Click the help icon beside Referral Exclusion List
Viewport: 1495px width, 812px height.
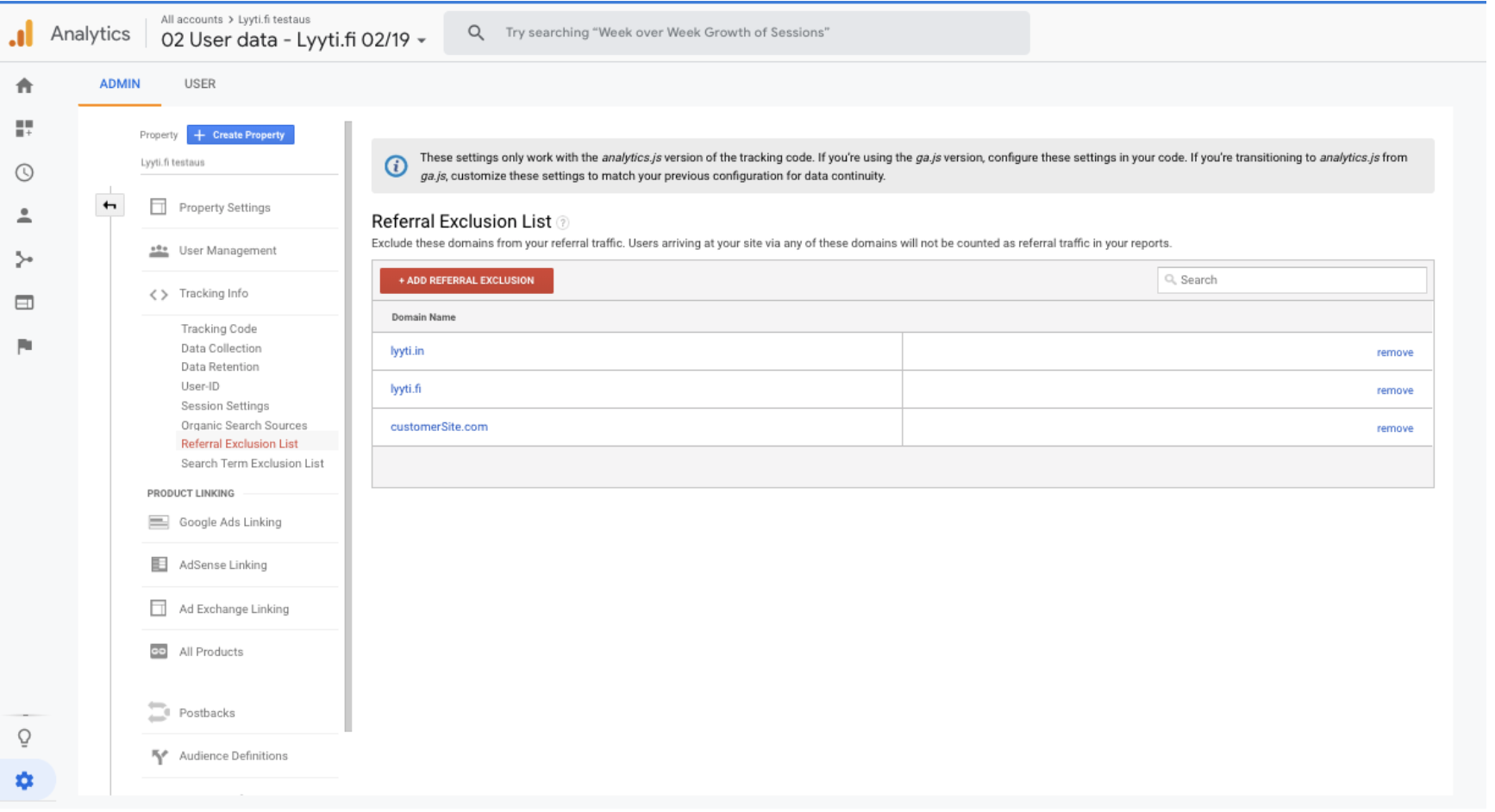tap(564, 223)
